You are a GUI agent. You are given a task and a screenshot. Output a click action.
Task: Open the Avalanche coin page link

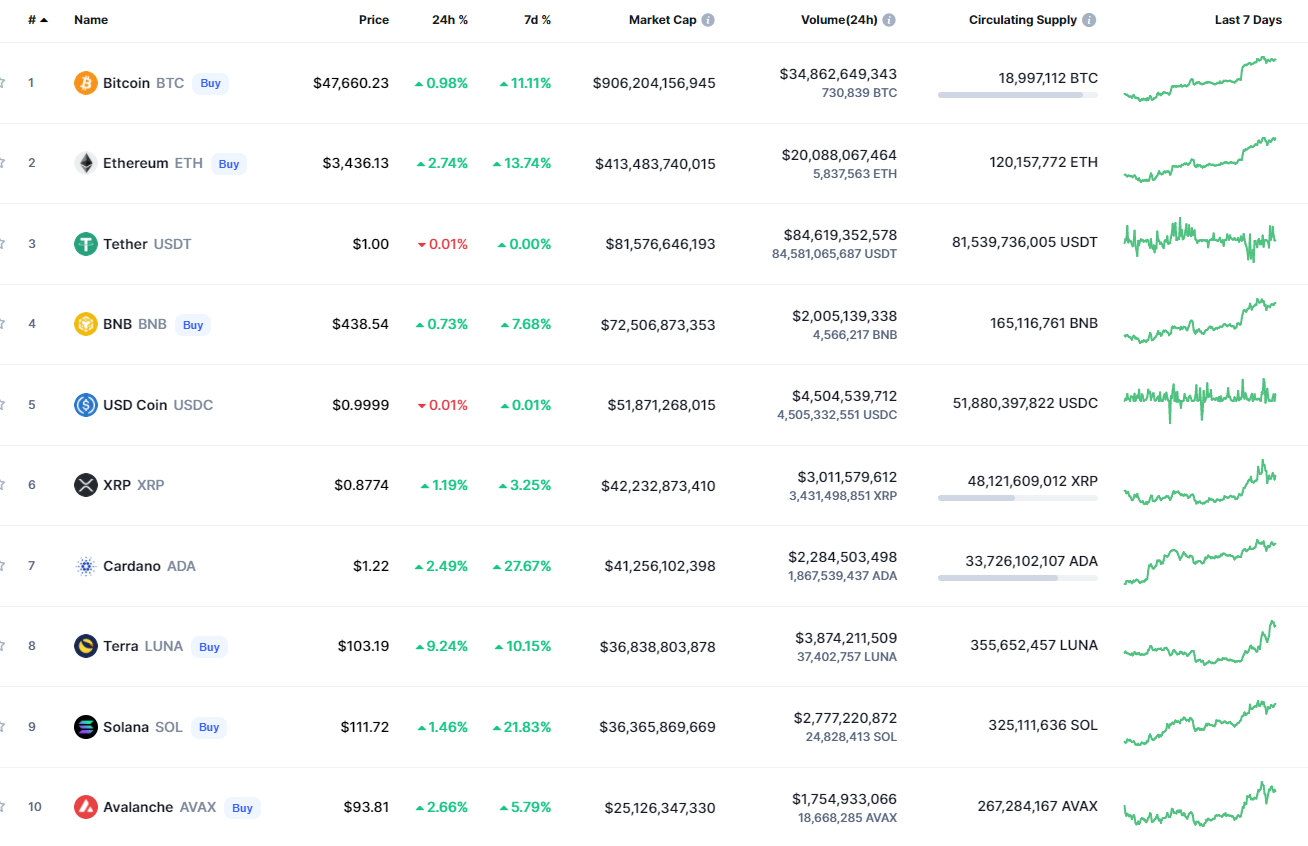click(138, 807)
